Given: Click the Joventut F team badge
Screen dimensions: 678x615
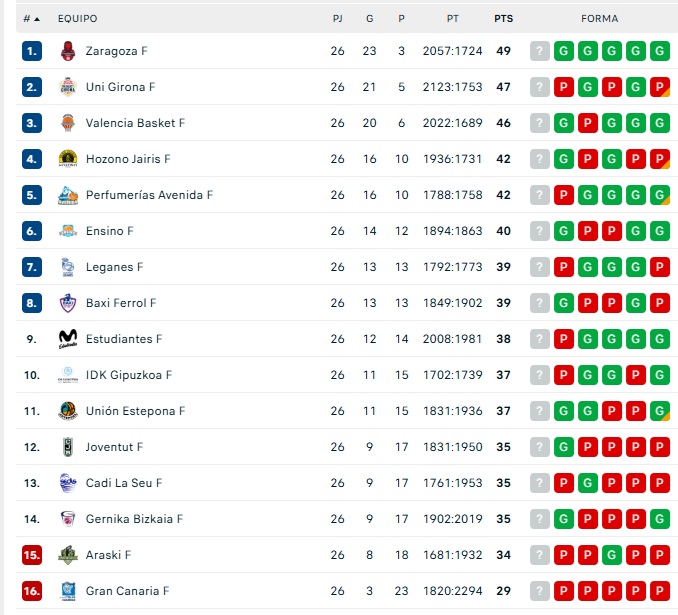Looking at the screenshot, I should pyautogui.click(x=67, y=447).
